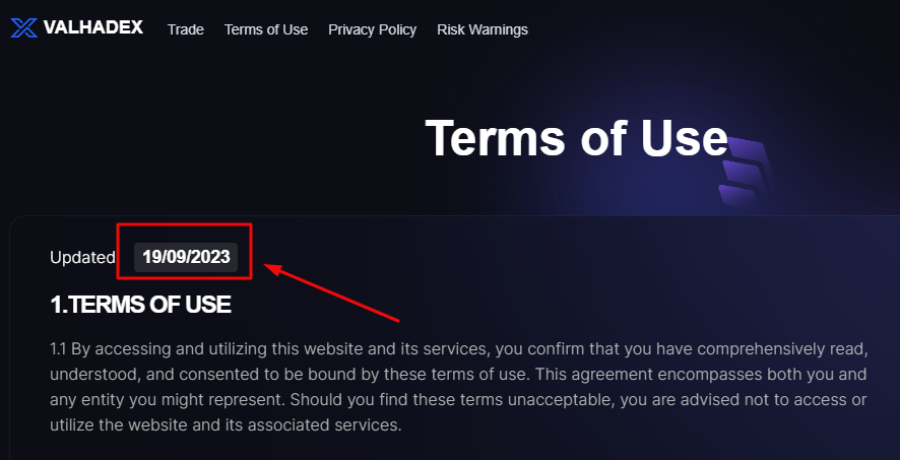Click the VALHADEX brand name text

coord(93,28)
